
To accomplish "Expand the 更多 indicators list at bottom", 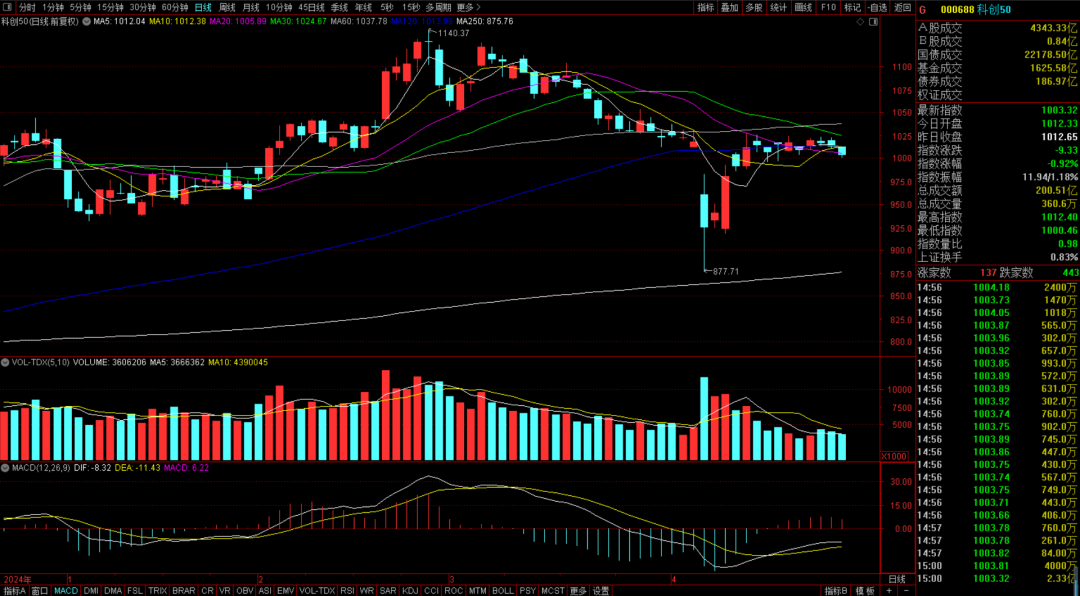I will [576, 590].
